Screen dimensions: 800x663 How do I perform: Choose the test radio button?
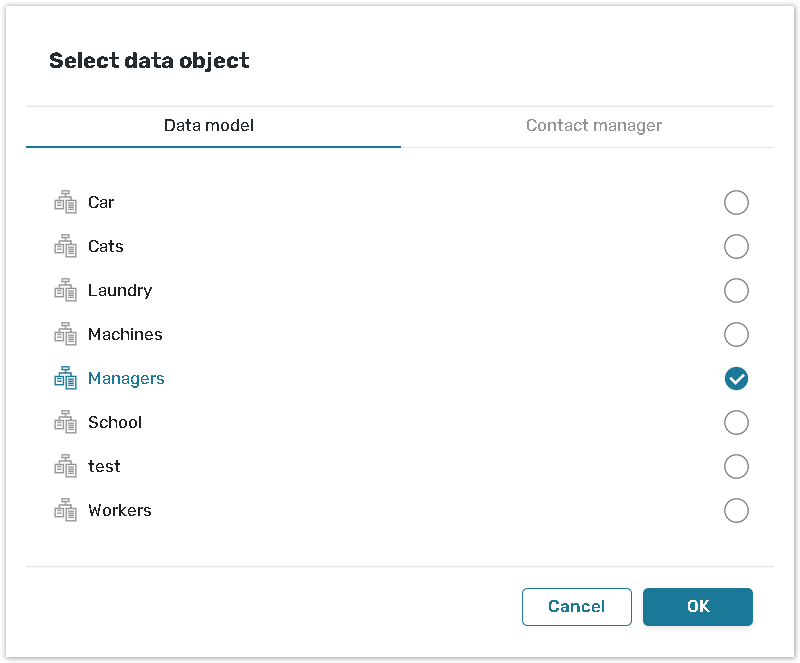736,467
